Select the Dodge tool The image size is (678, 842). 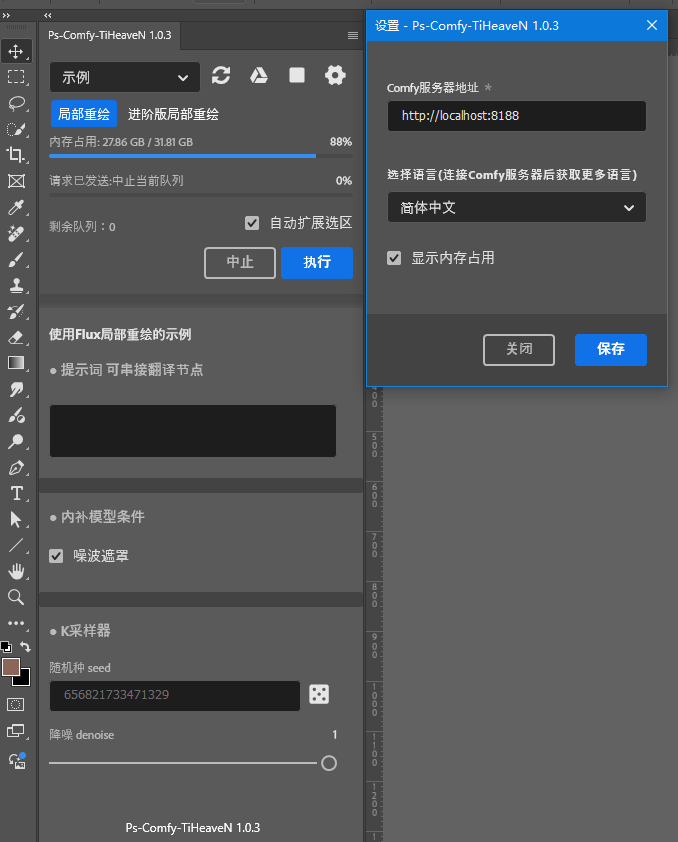16,441
